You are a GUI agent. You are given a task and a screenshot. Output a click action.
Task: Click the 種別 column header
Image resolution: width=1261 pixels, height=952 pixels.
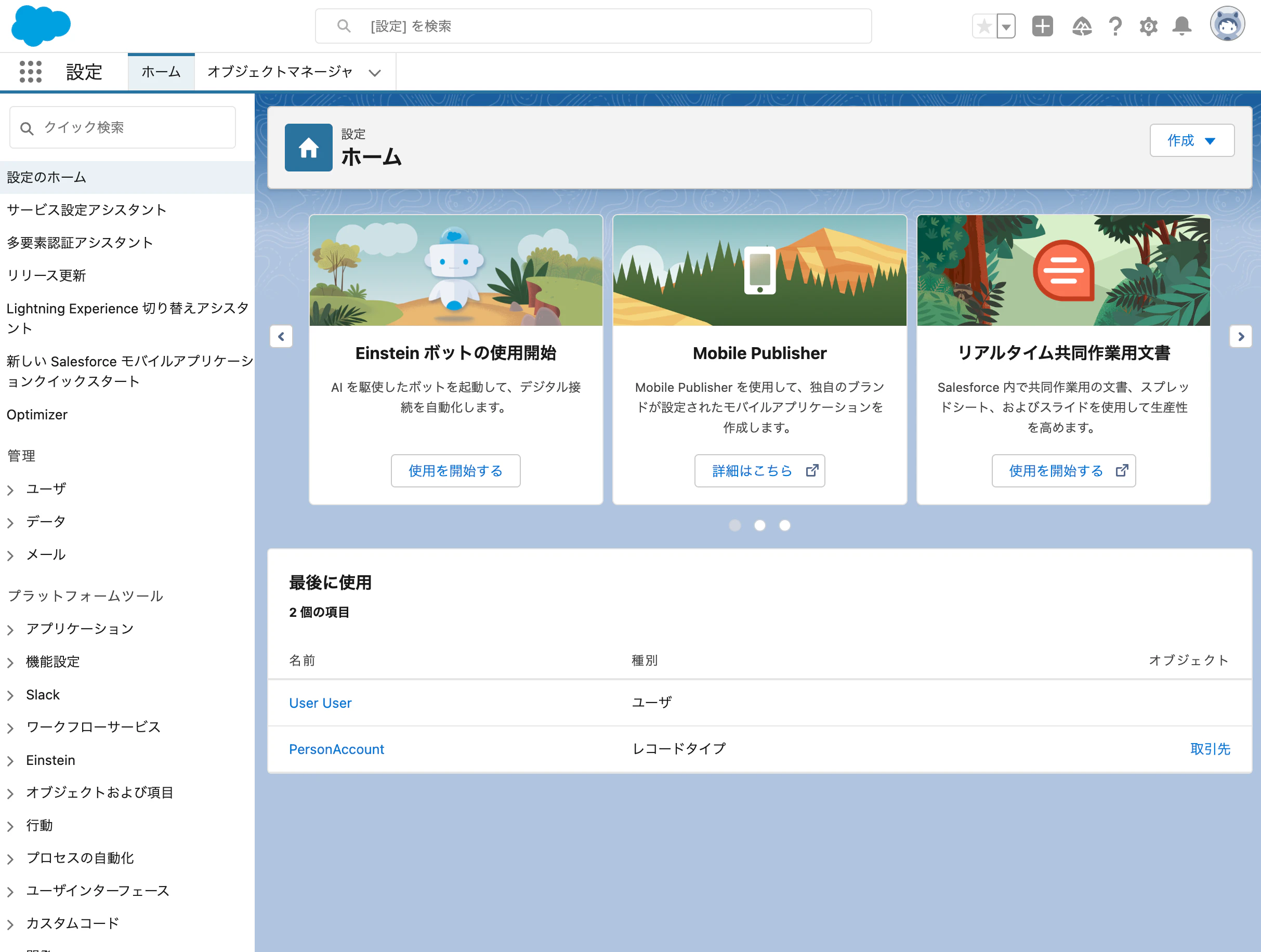(x=644, y=660)
